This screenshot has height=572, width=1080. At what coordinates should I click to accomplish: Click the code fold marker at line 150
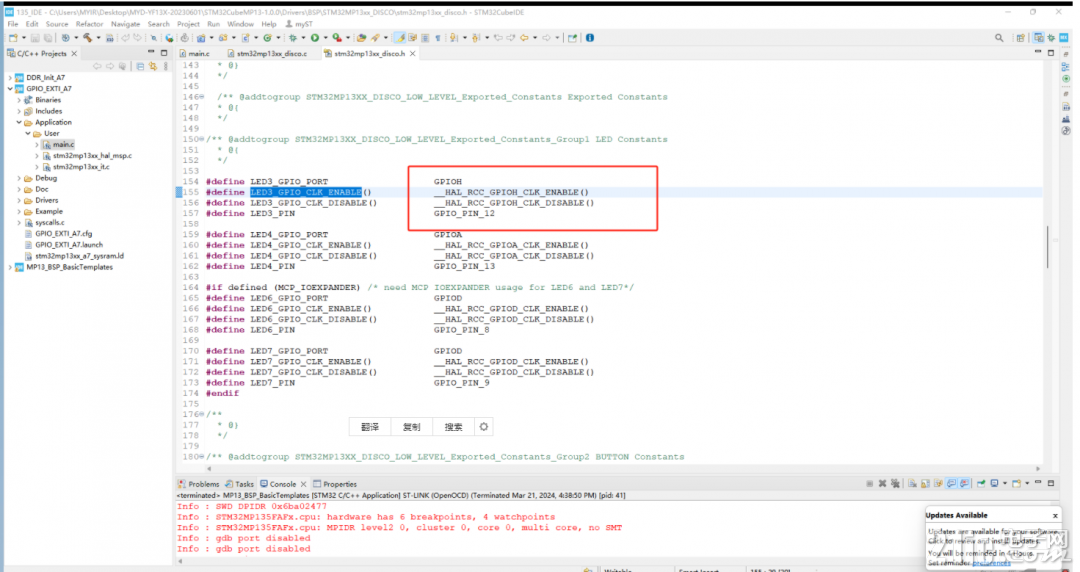[x=202, y=139]
